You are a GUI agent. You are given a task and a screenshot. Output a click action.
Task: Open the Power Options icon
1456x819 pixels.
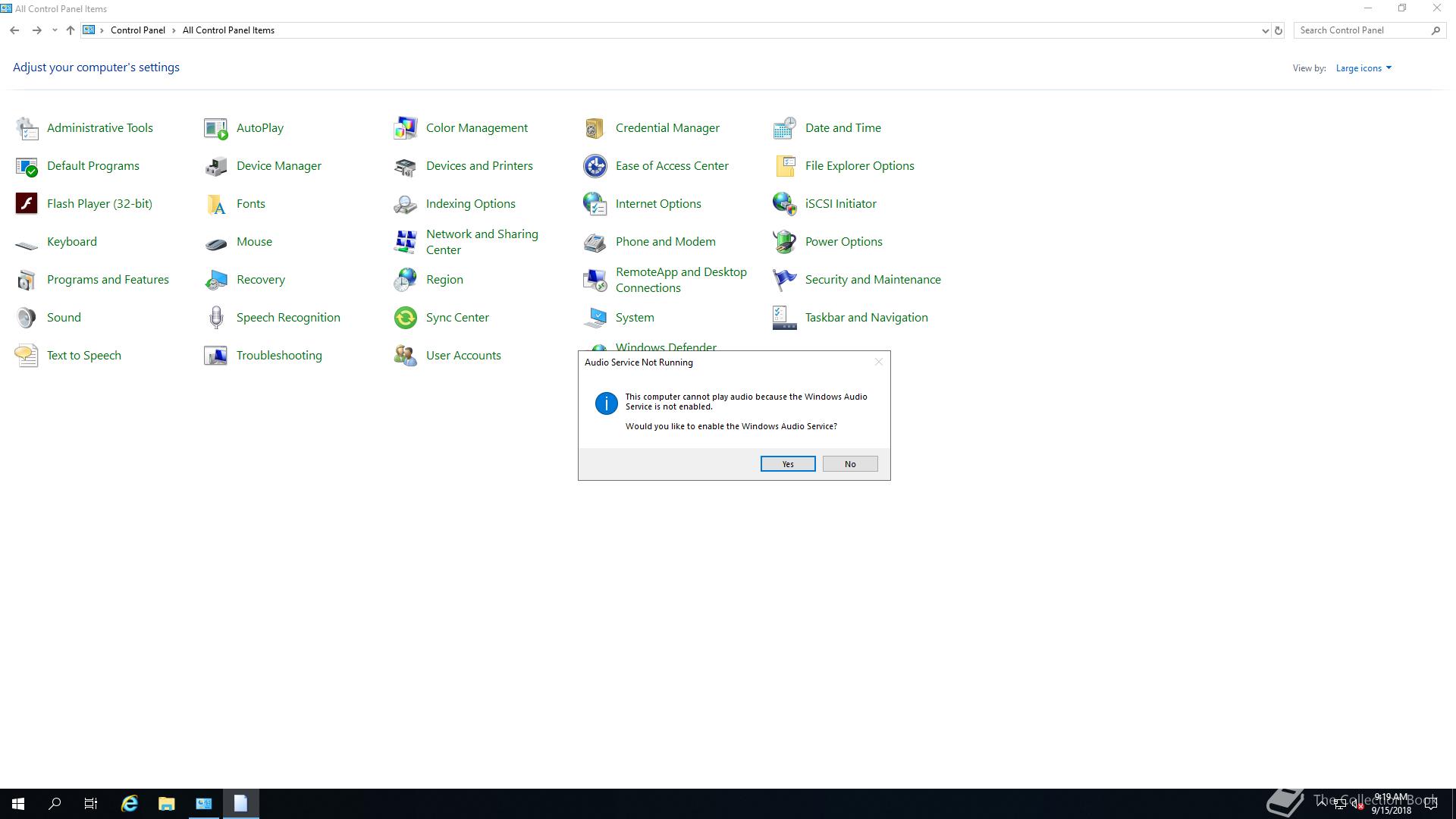[x=785, y=242]
